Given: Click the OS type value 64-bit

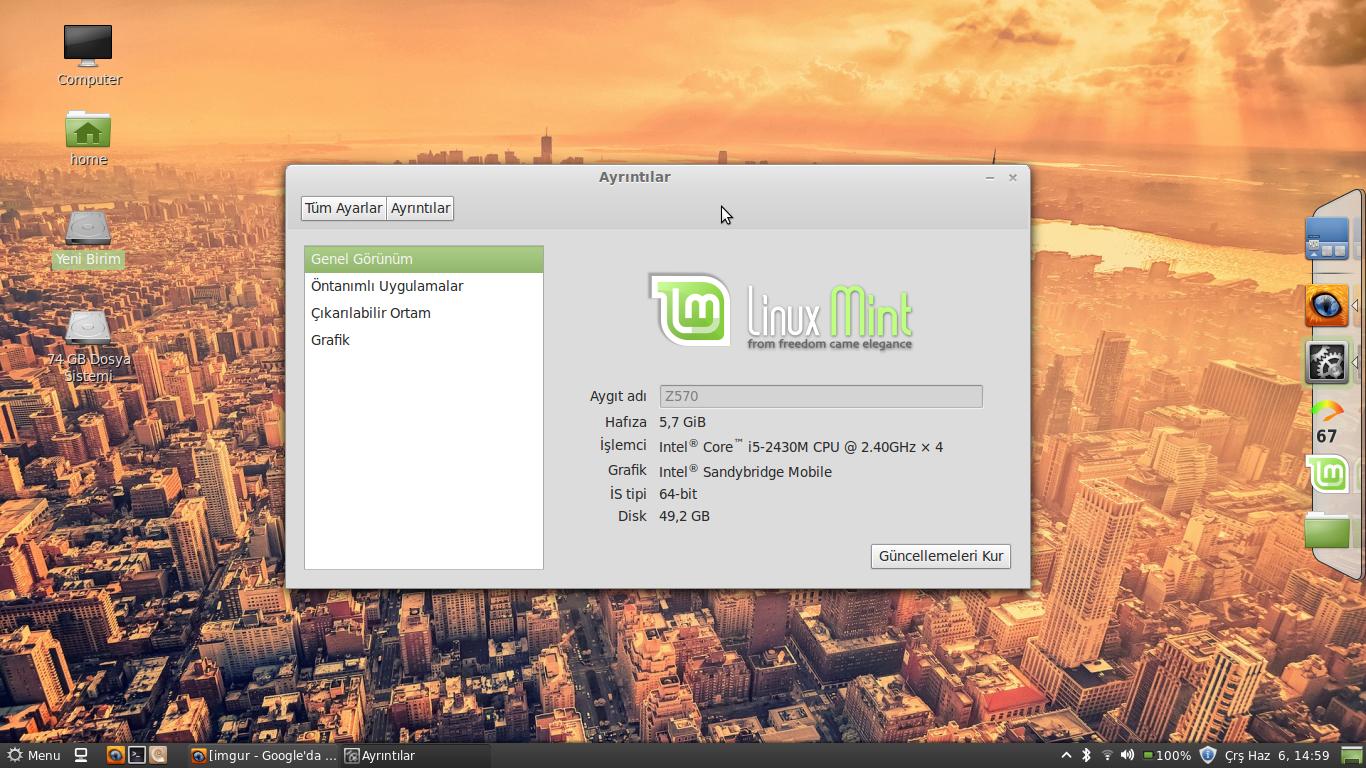Looking at the screenshot, I should 678,494.
